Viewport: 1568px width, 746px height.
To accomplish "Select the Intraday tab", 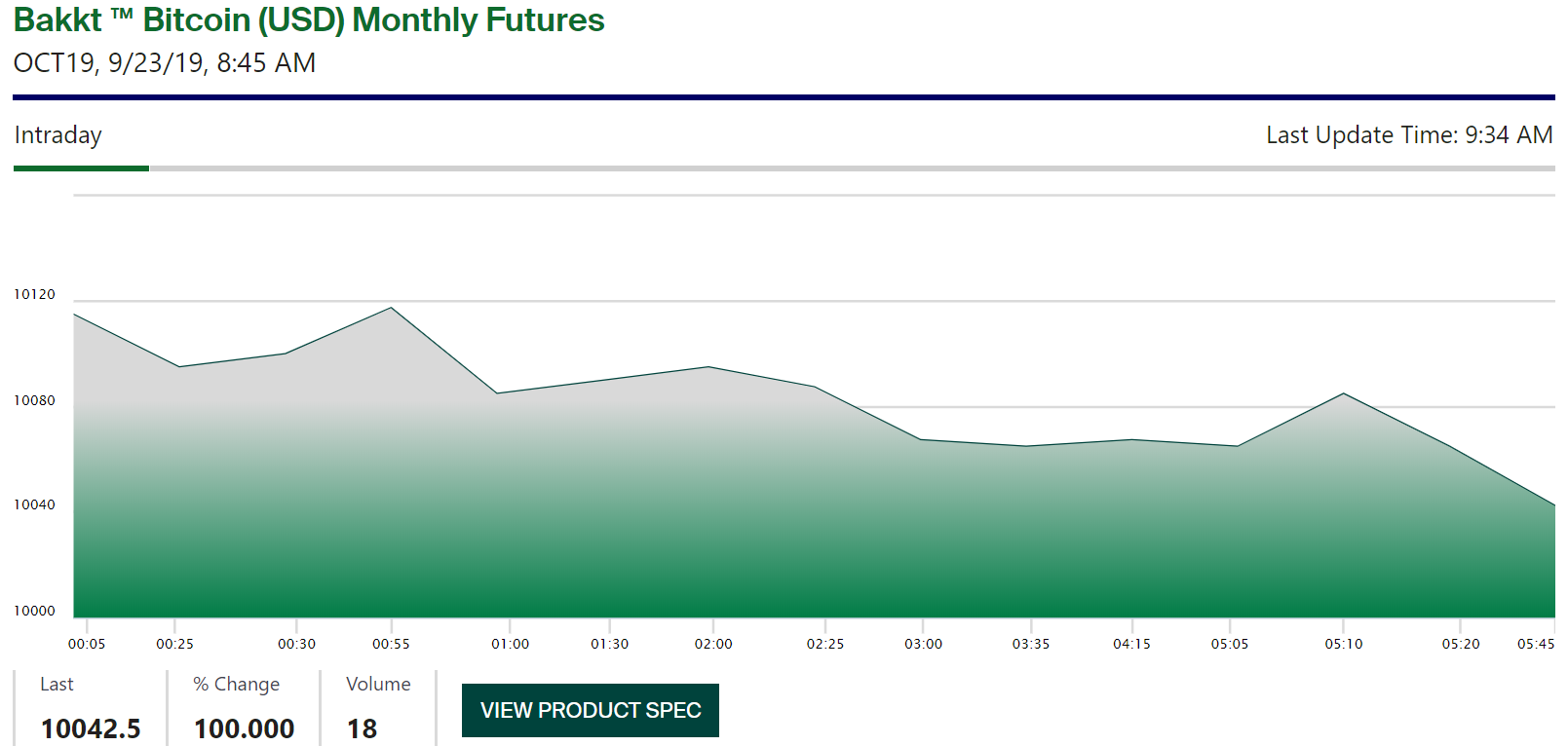I will click(58, 135).
